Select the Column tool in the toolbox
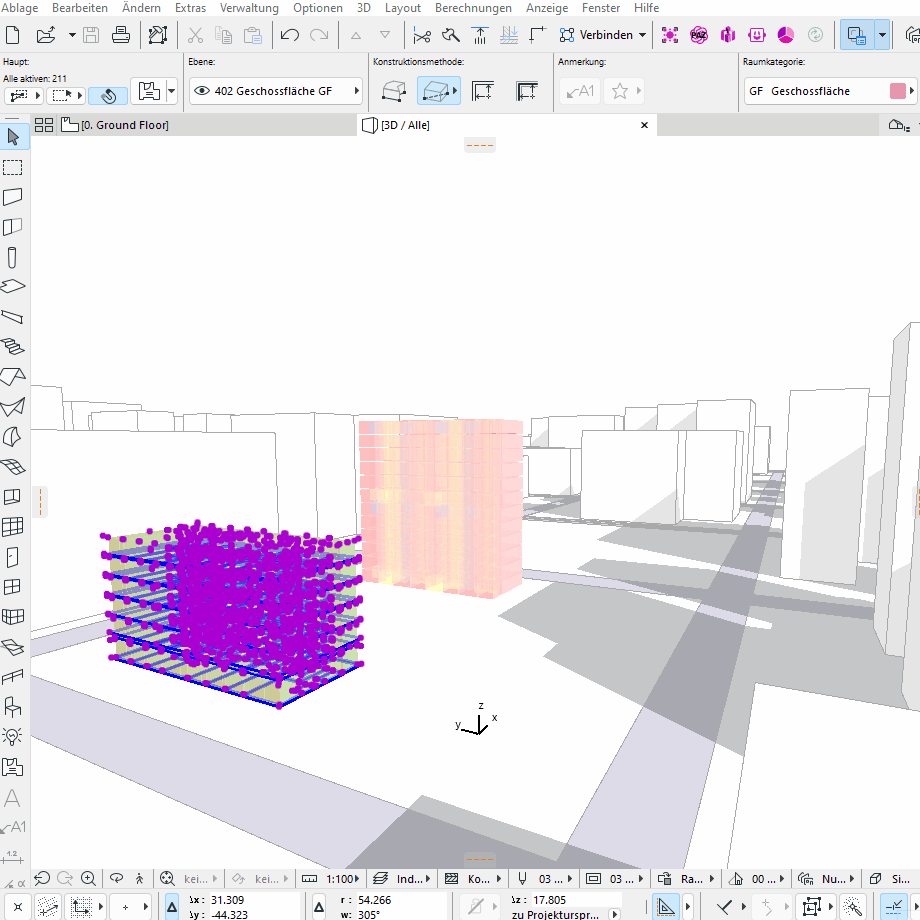This screenshot has height=920, width=920. click(13, 257)
